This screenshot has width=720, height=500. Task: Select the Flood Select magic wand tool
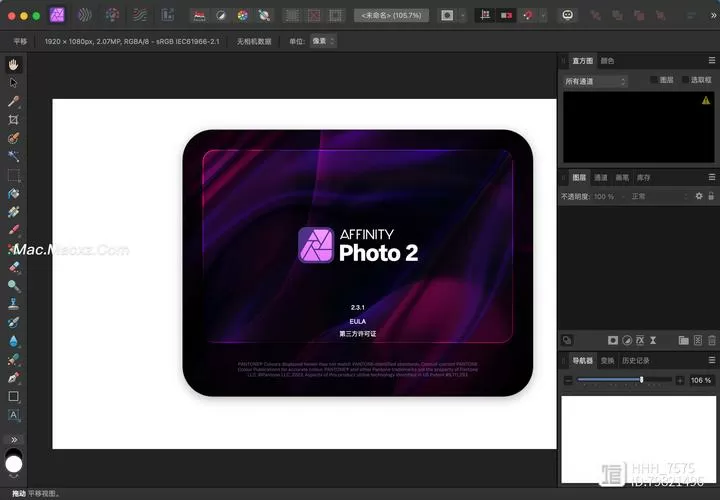tap(13, 156)
